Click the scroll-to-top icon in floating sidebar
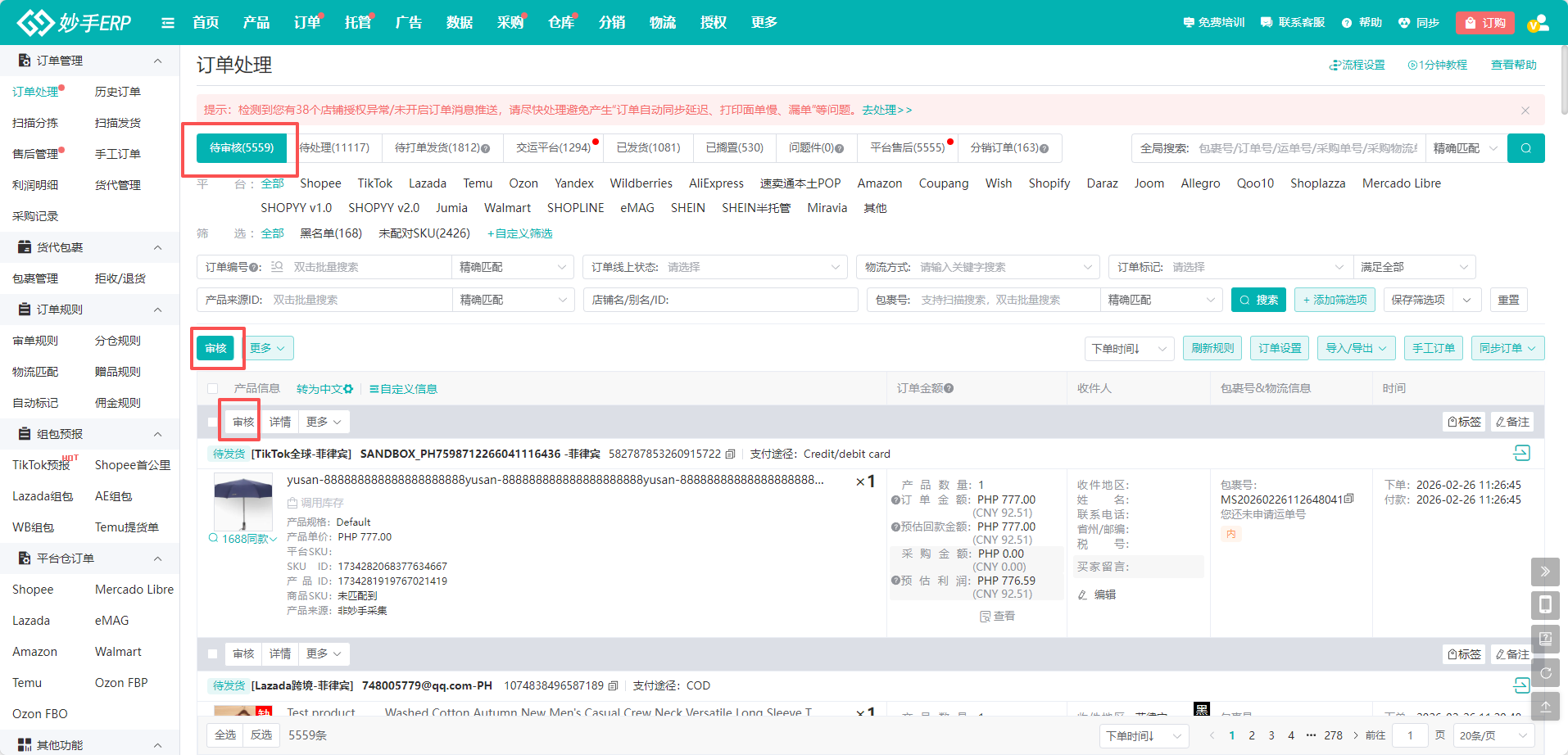The height and width of the screenshot is (755, 1568). (x=1544, y=707)
